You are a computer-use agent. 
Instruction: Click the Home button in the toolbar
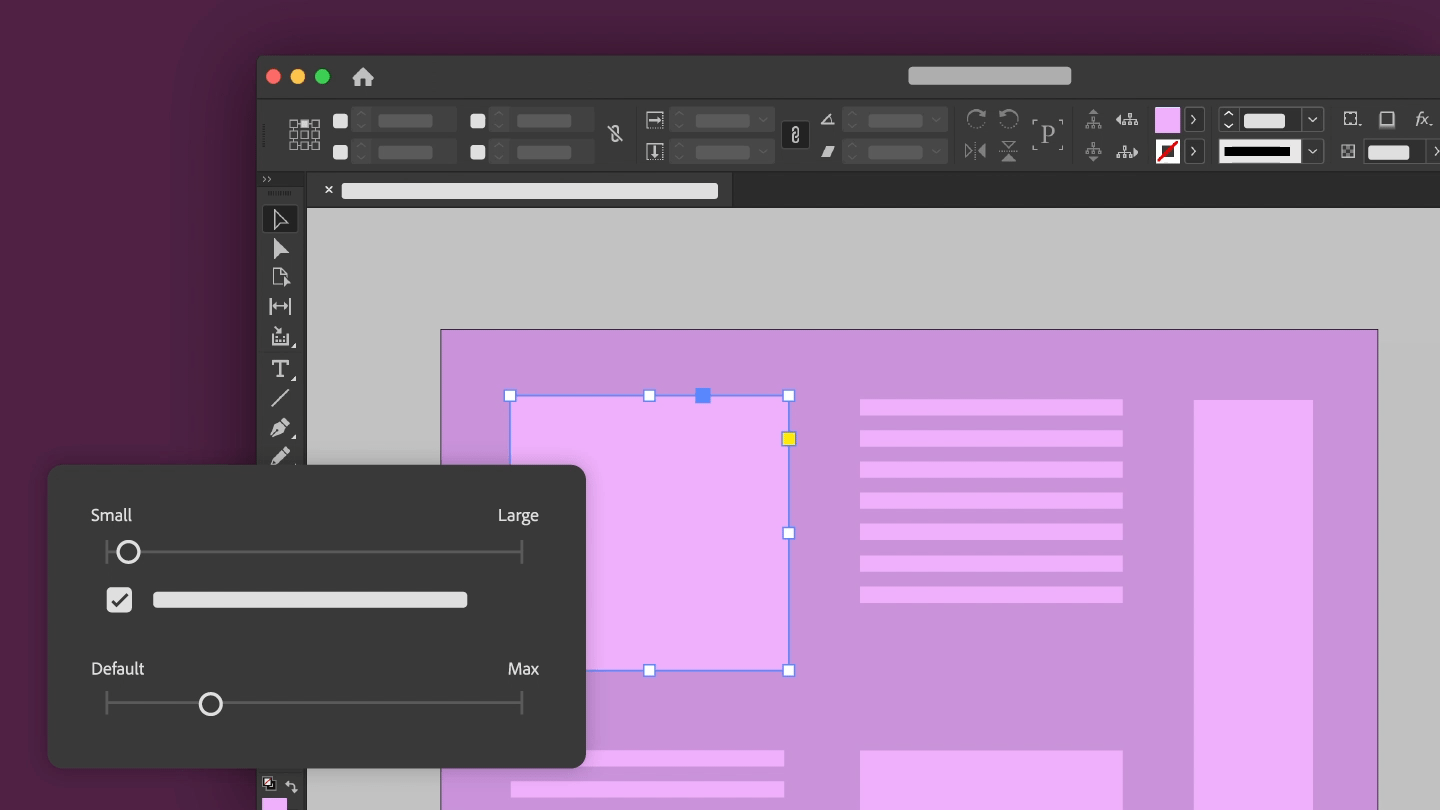(362, 76)
